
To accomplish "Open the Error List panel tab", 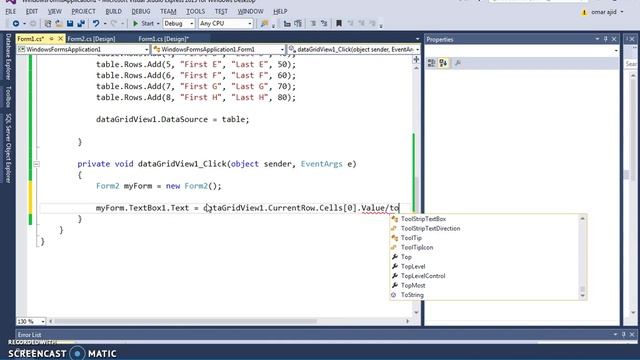I will point(29,335).
